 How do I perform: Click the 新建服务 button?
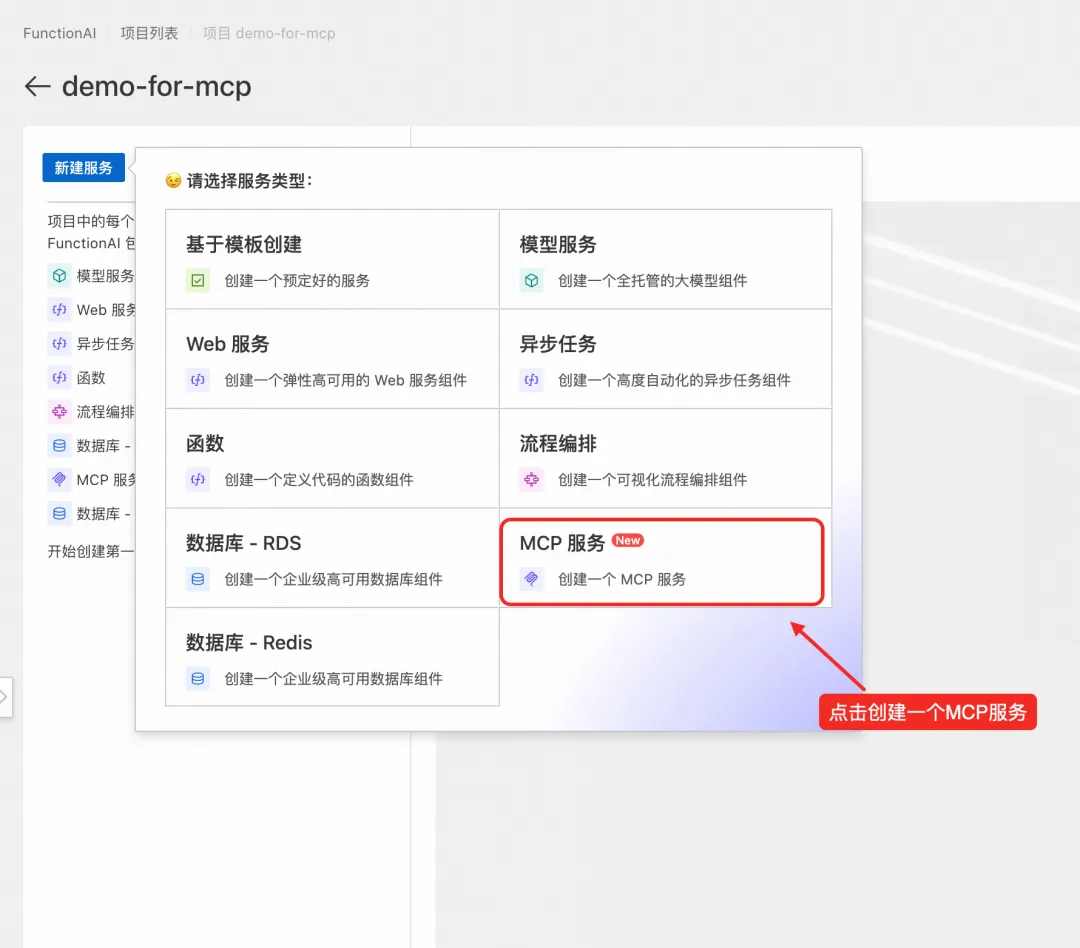83,167
